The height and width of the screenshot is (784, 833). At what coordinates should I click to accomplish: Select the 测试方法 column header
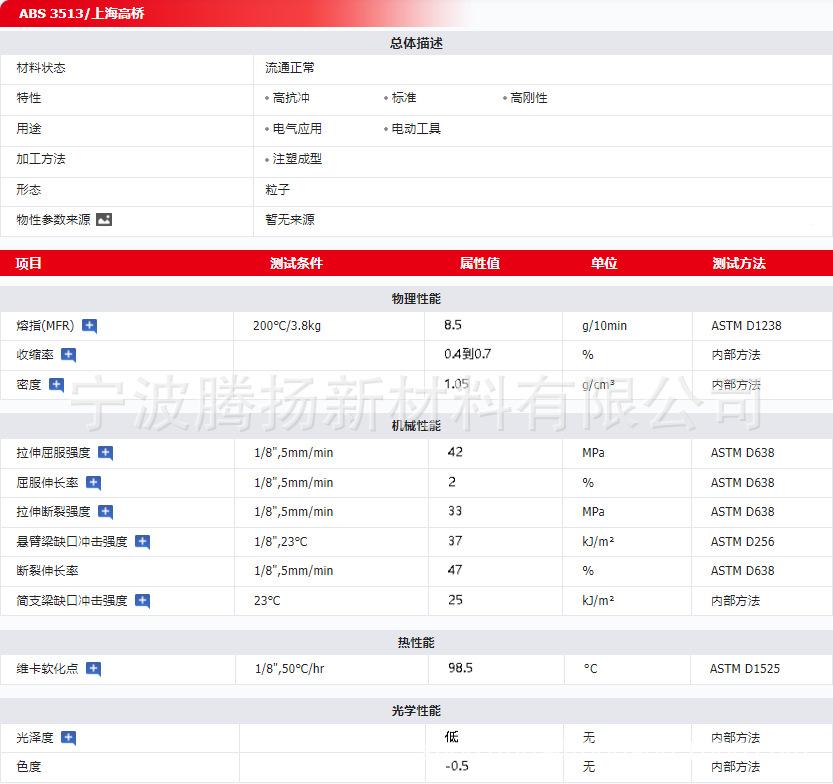[x=739, y=263]
